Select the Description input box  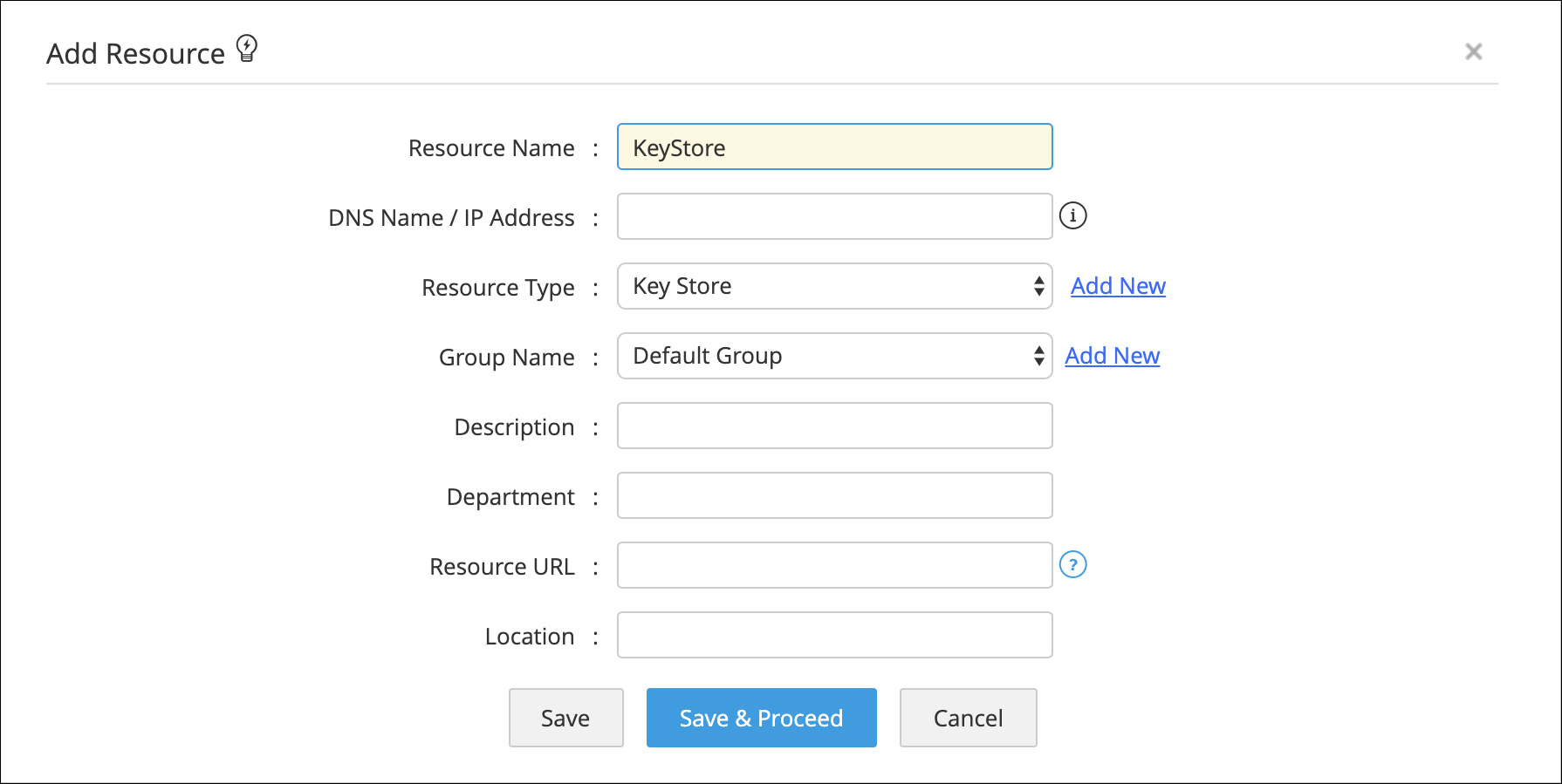tap(834, 426)
